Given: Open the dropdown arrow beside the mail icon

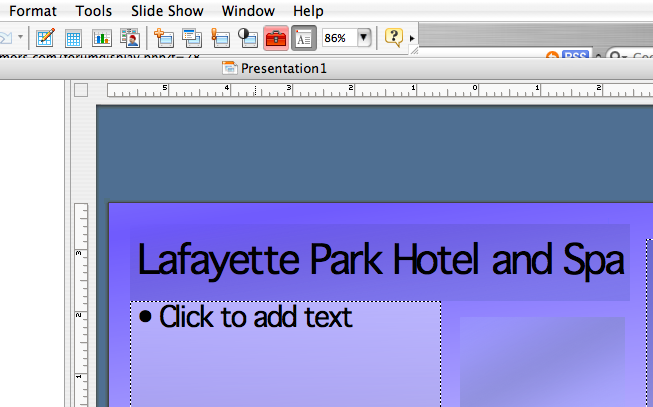Looking at the screenshot, I should (20, 37).
